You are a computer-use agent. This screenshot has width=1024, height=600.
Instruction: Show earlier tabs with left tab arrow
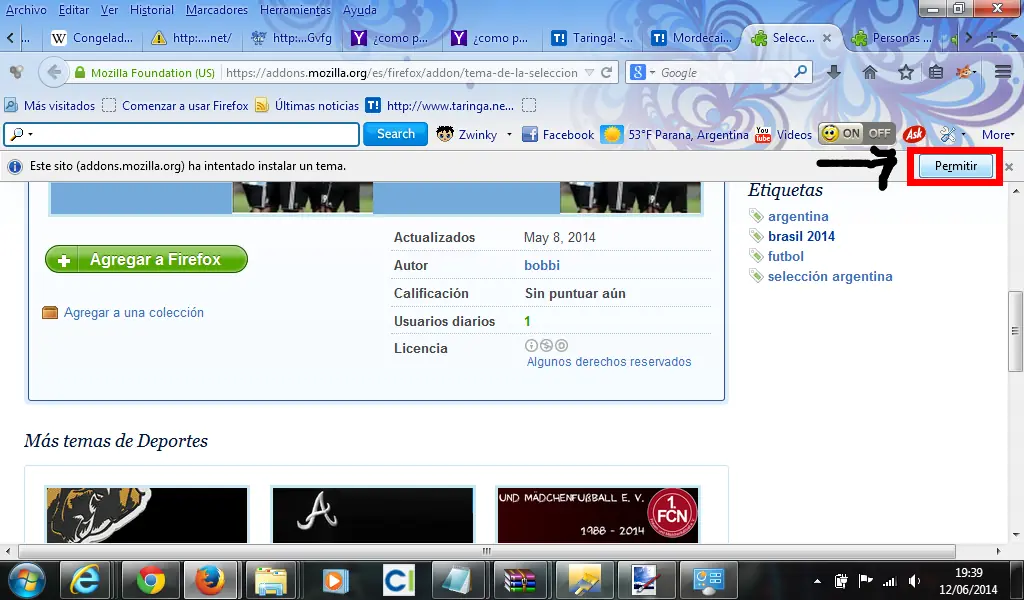click(10, 38)
